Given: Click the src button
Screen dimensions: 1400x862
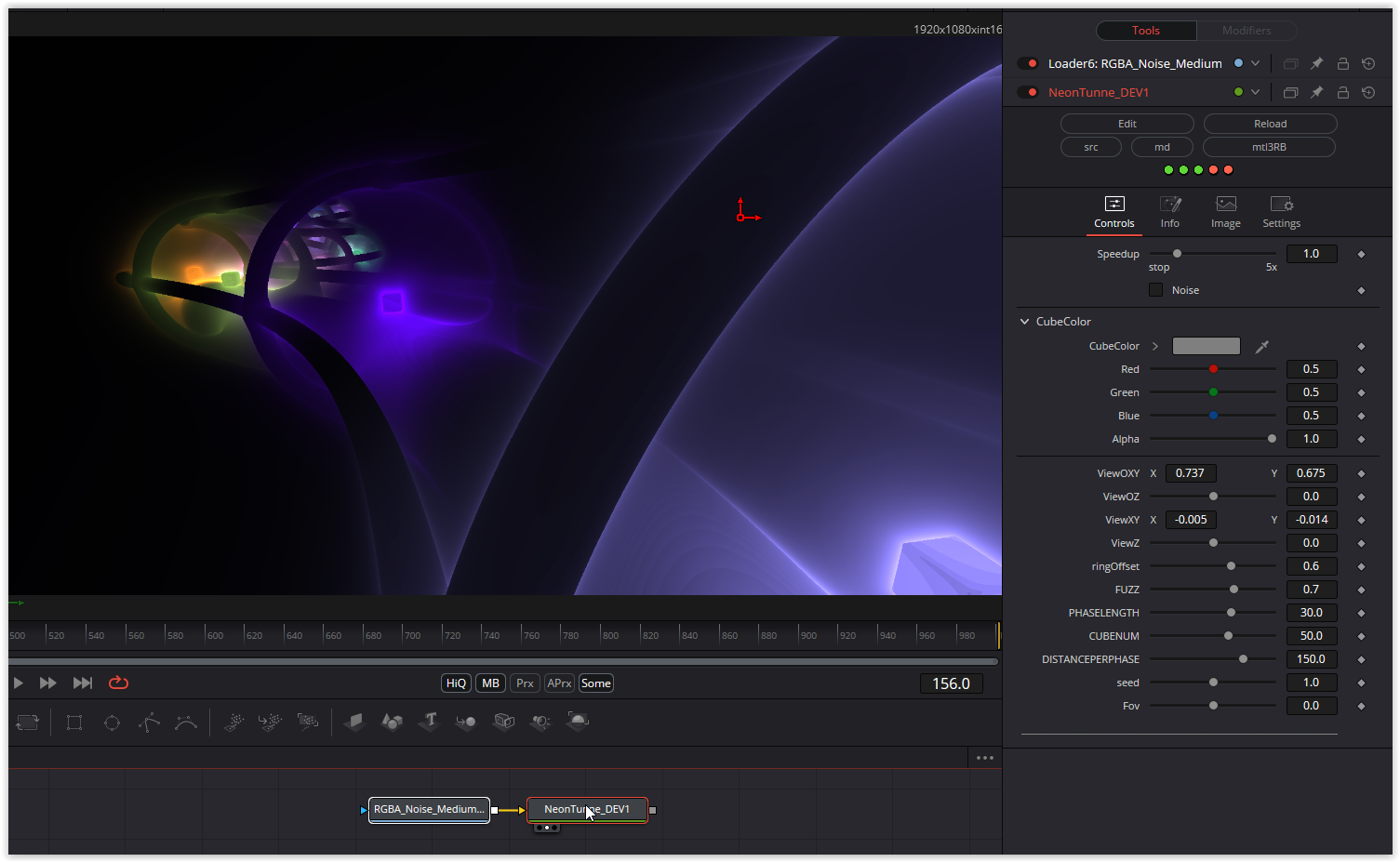Looking at the screenshot, I should click(x=1091, y=148).
